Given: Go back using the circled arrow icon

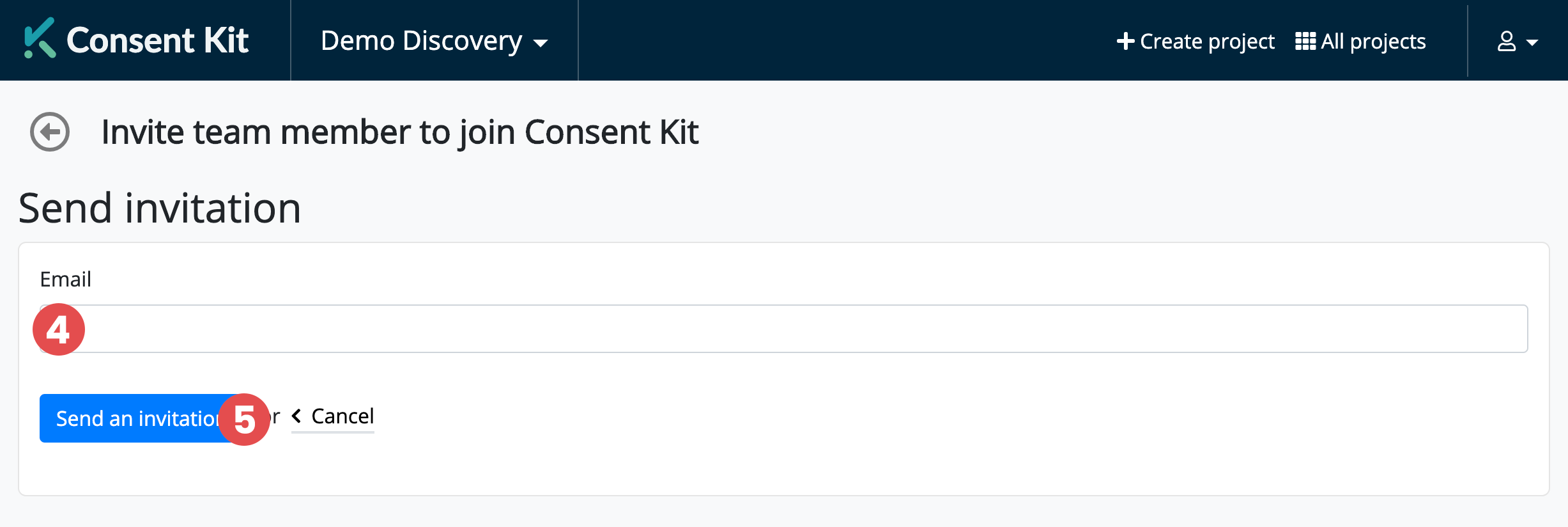Looking at the screenshot, I should click(x=50, y=132).
